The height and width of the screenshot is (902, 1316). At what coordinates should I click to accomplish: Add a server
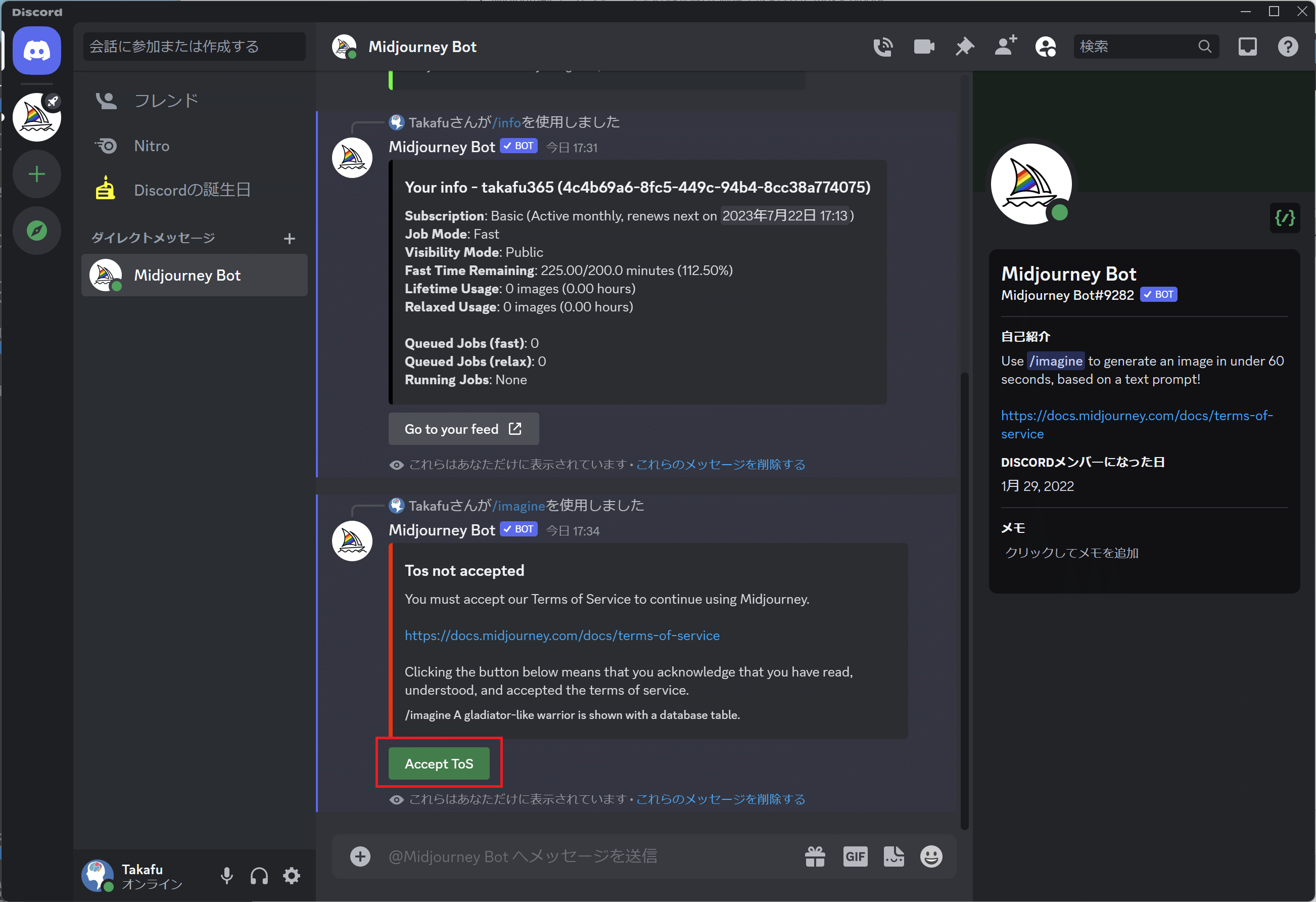(37, 174)
